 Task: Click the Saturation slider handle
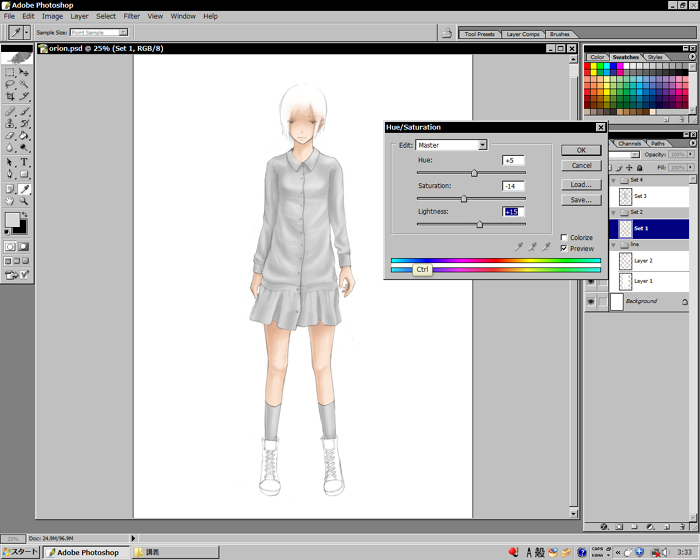463,199
